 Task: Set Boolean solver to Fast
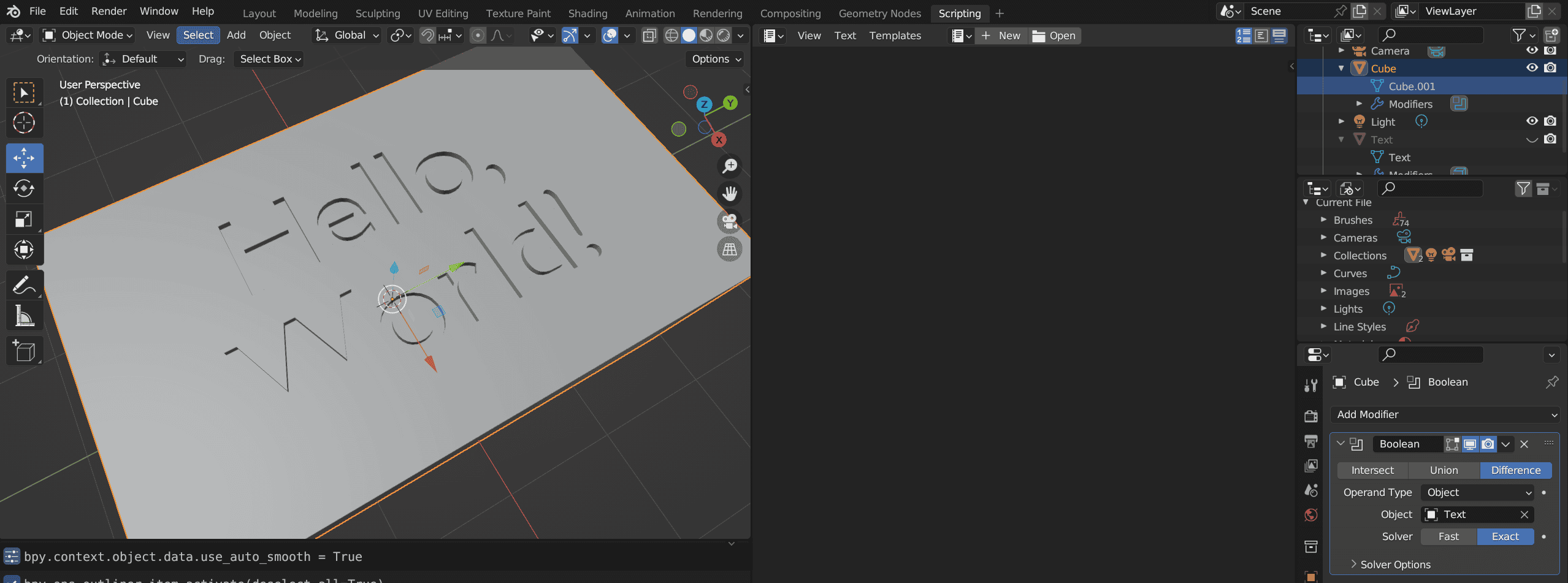(1448, 536)
